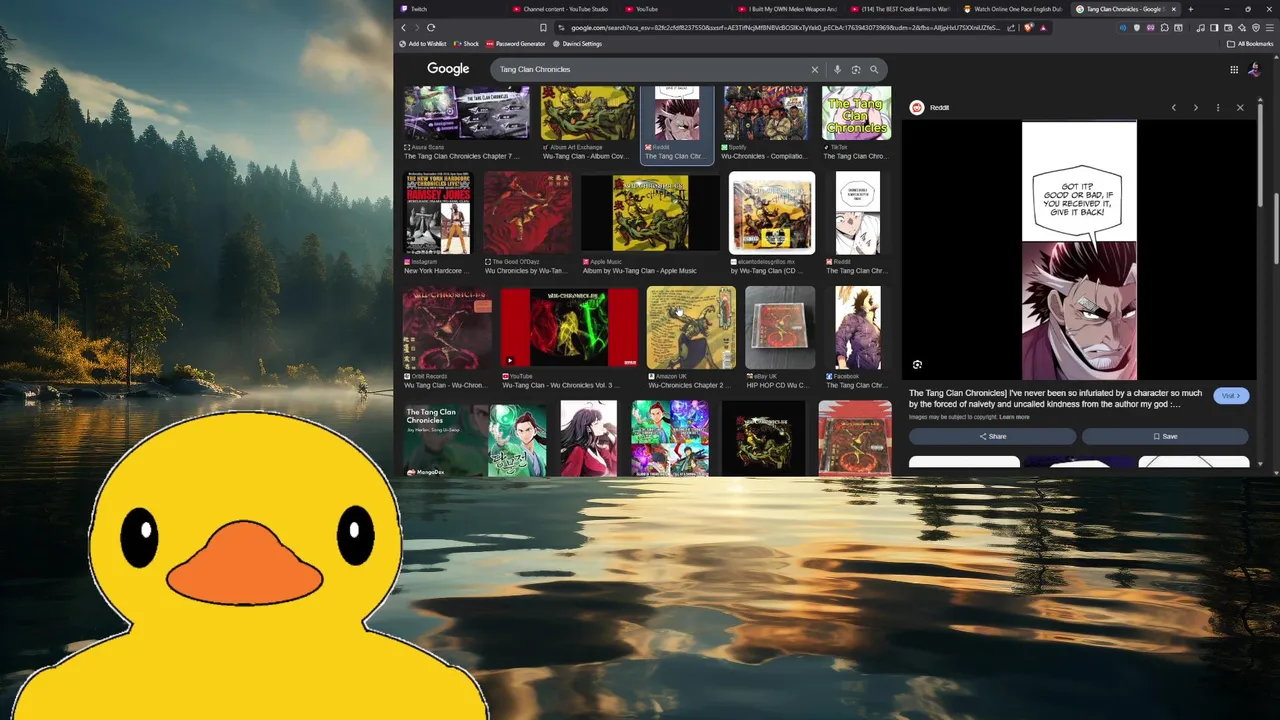Click the Google logo

click(x=448, y=69)
